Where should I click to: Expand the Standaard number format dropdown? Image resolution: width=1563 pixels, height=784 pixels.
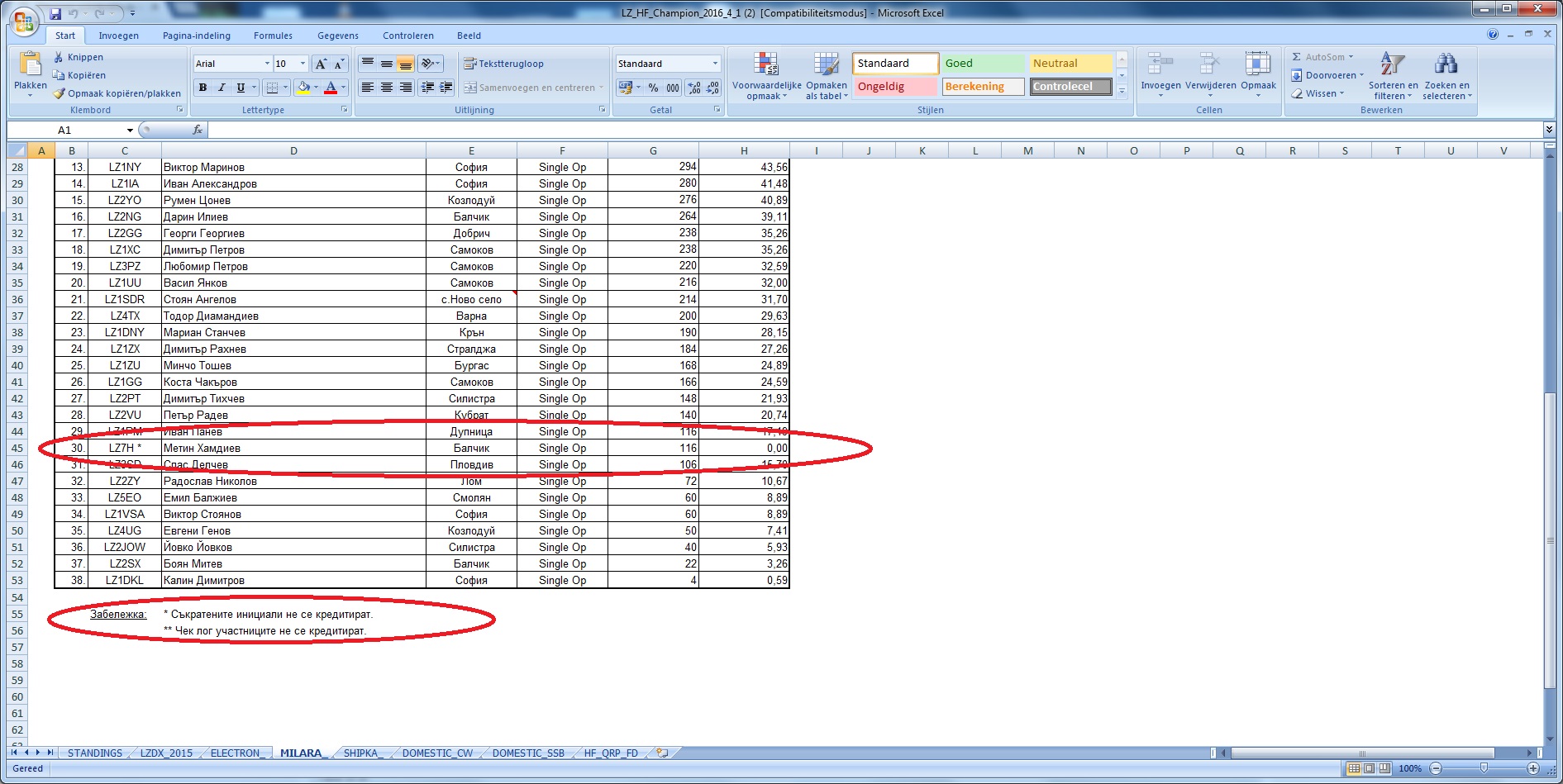point(715,64)
